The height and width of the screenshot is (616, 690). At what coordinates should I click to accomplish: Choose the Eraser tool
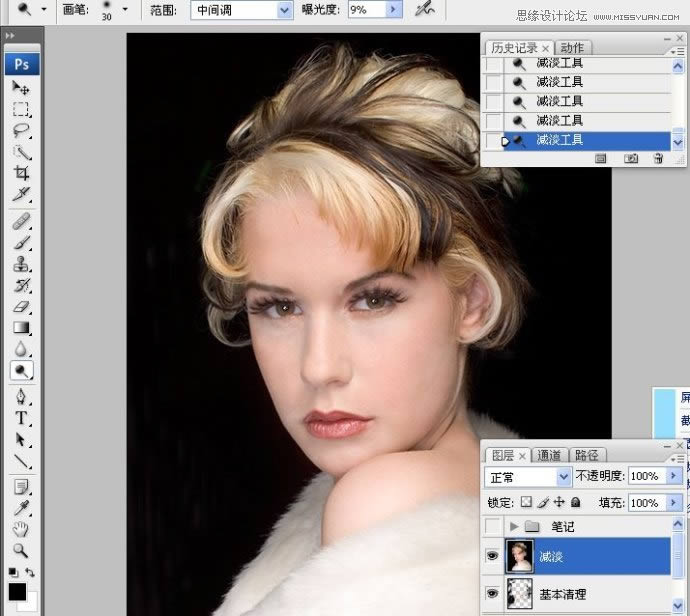click(21, 307)
